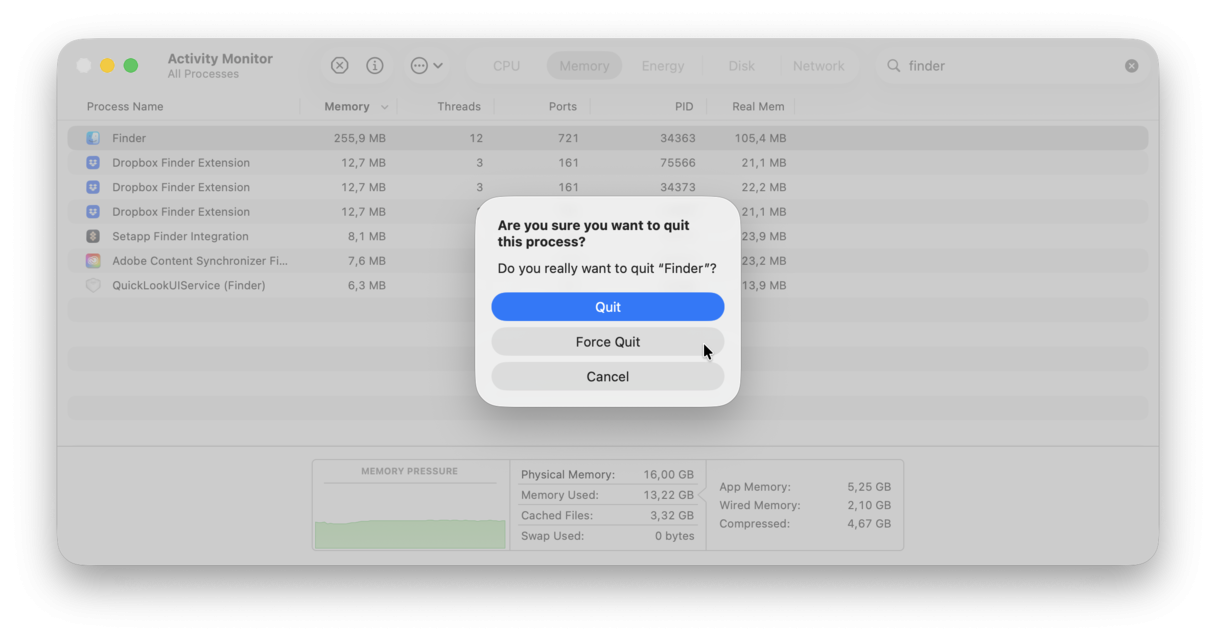
Task: Confirm with the Quit button
Action: click(607, 306)
